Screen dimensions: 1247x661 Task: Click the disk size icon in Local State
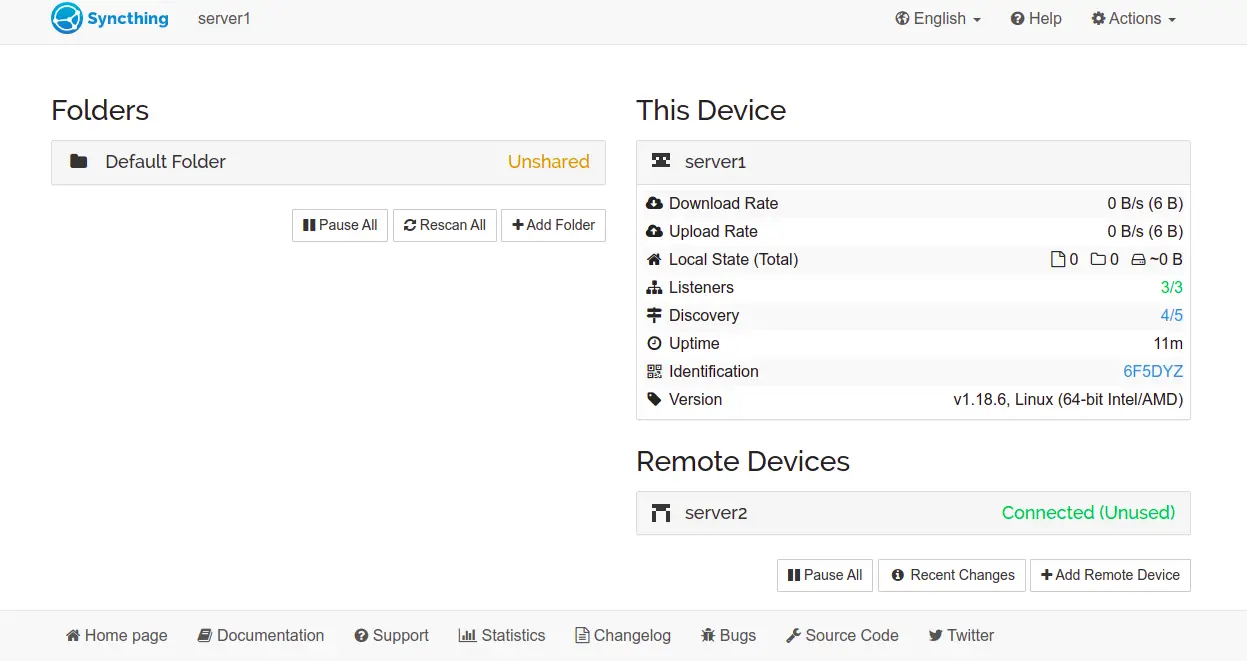point(1138,259)
